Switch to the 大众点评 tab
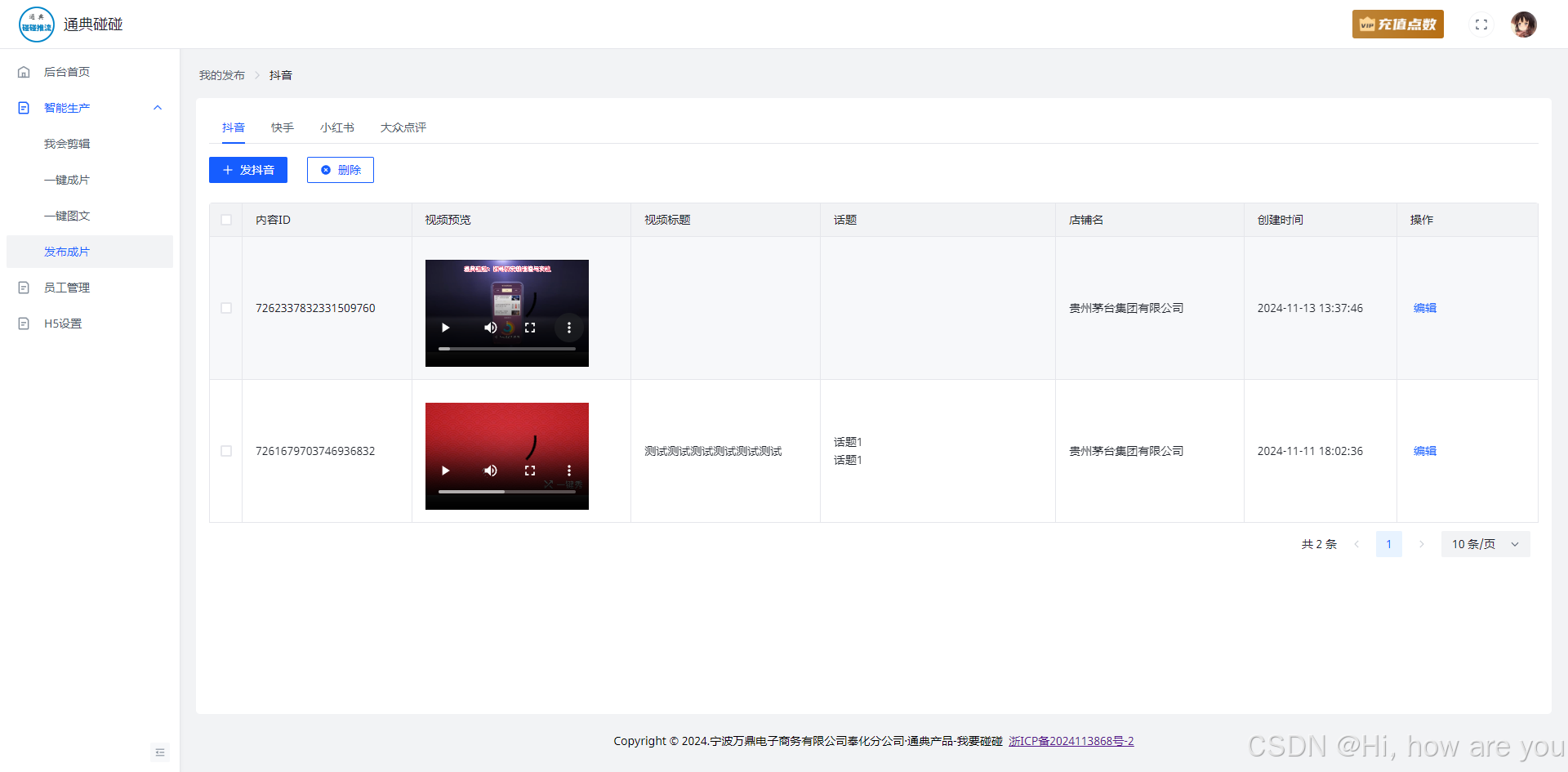The height and width of the screenshot is (772, 1568). coord(403,127)
